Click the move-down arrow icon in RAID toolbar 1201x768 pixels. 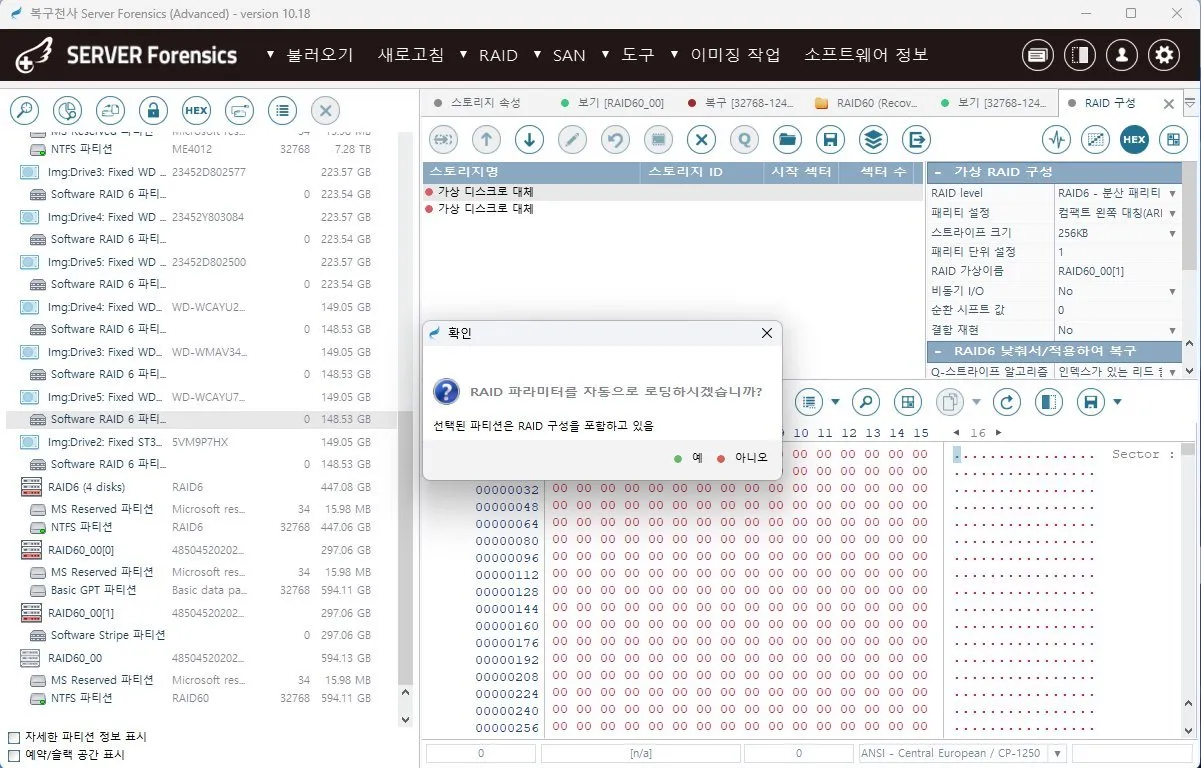529,140
